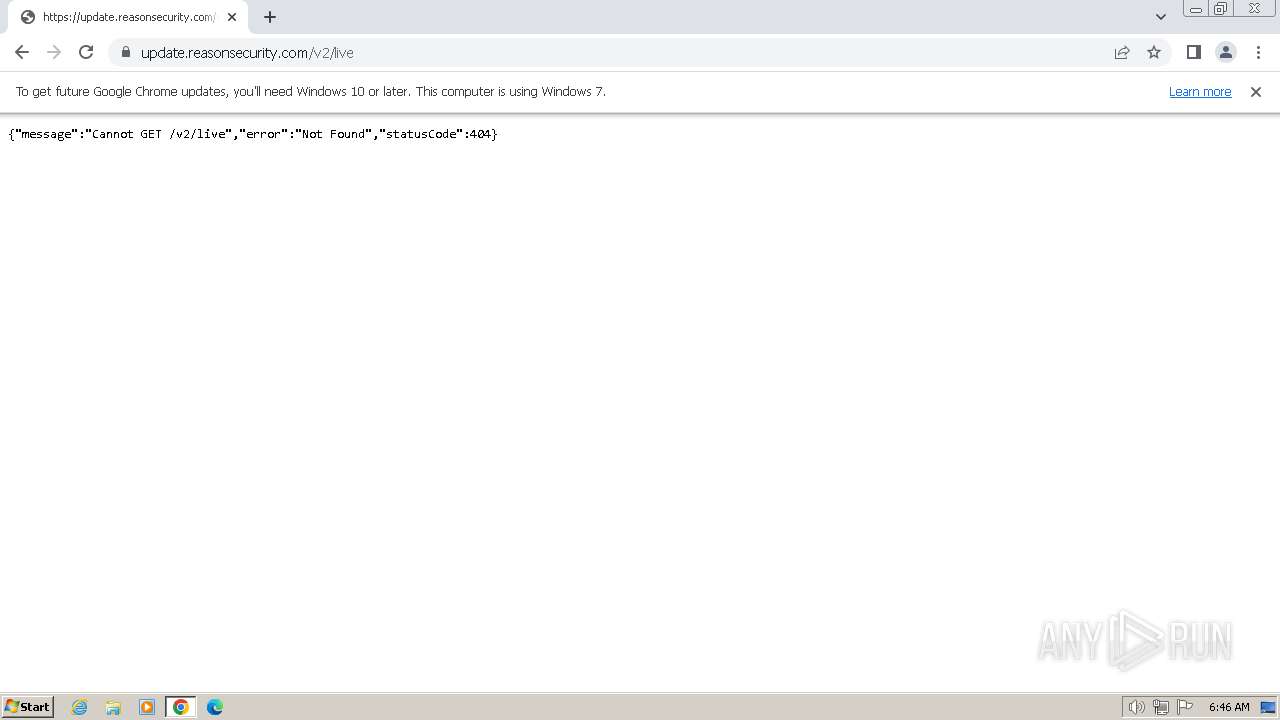1280x720 pixels.
Task: Select the Google Chrome taskbar button
Action: pyautogui.click(x=181, y=707)
